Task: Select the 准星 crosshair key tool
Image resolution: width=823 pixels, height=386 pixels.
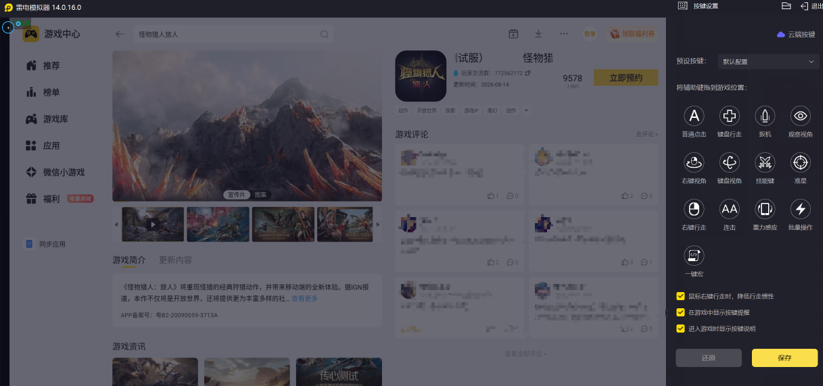Action: tap(800, 162)
